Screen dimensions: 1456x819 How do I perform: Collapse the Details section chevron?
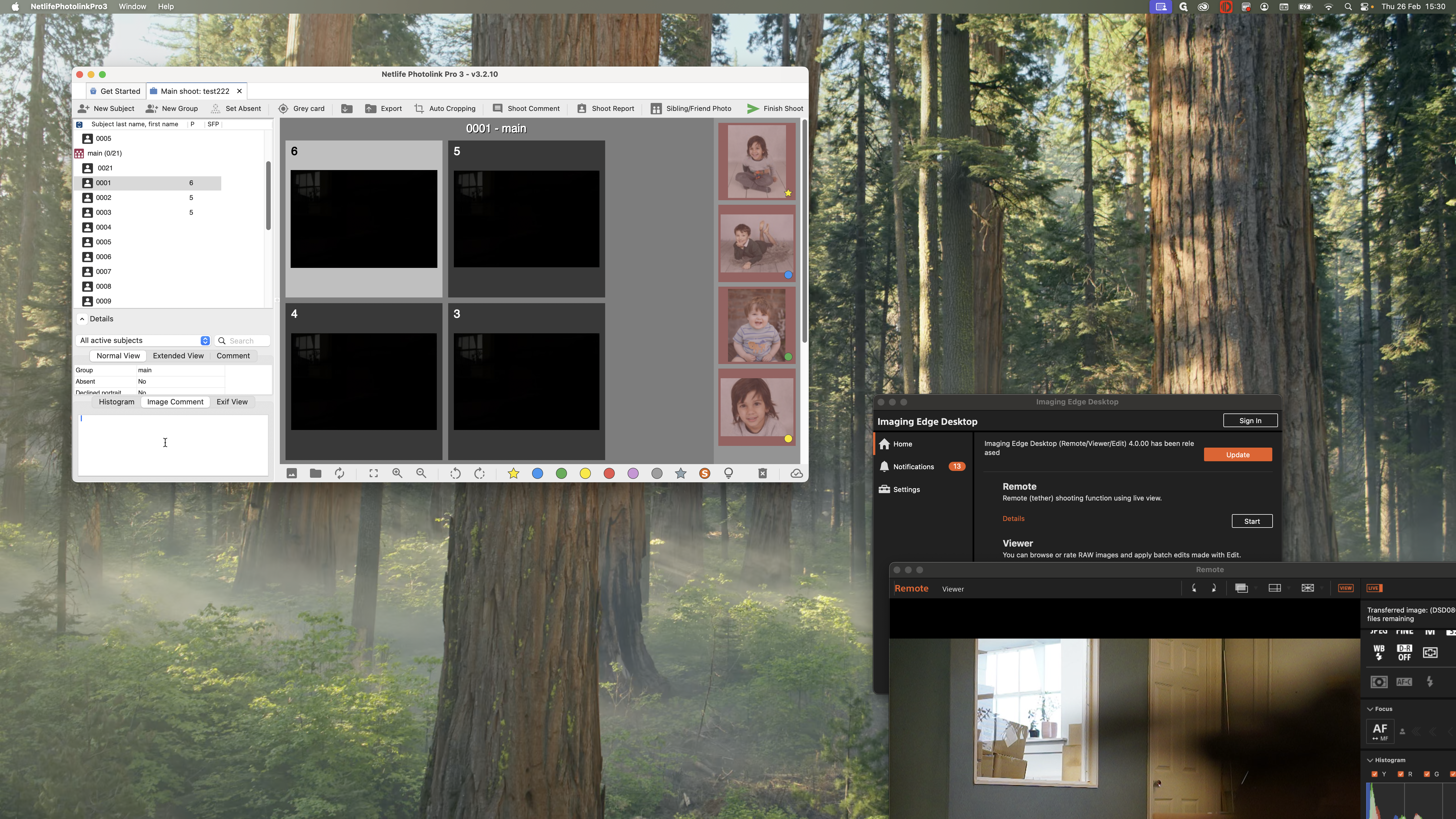tap(82, 319)
